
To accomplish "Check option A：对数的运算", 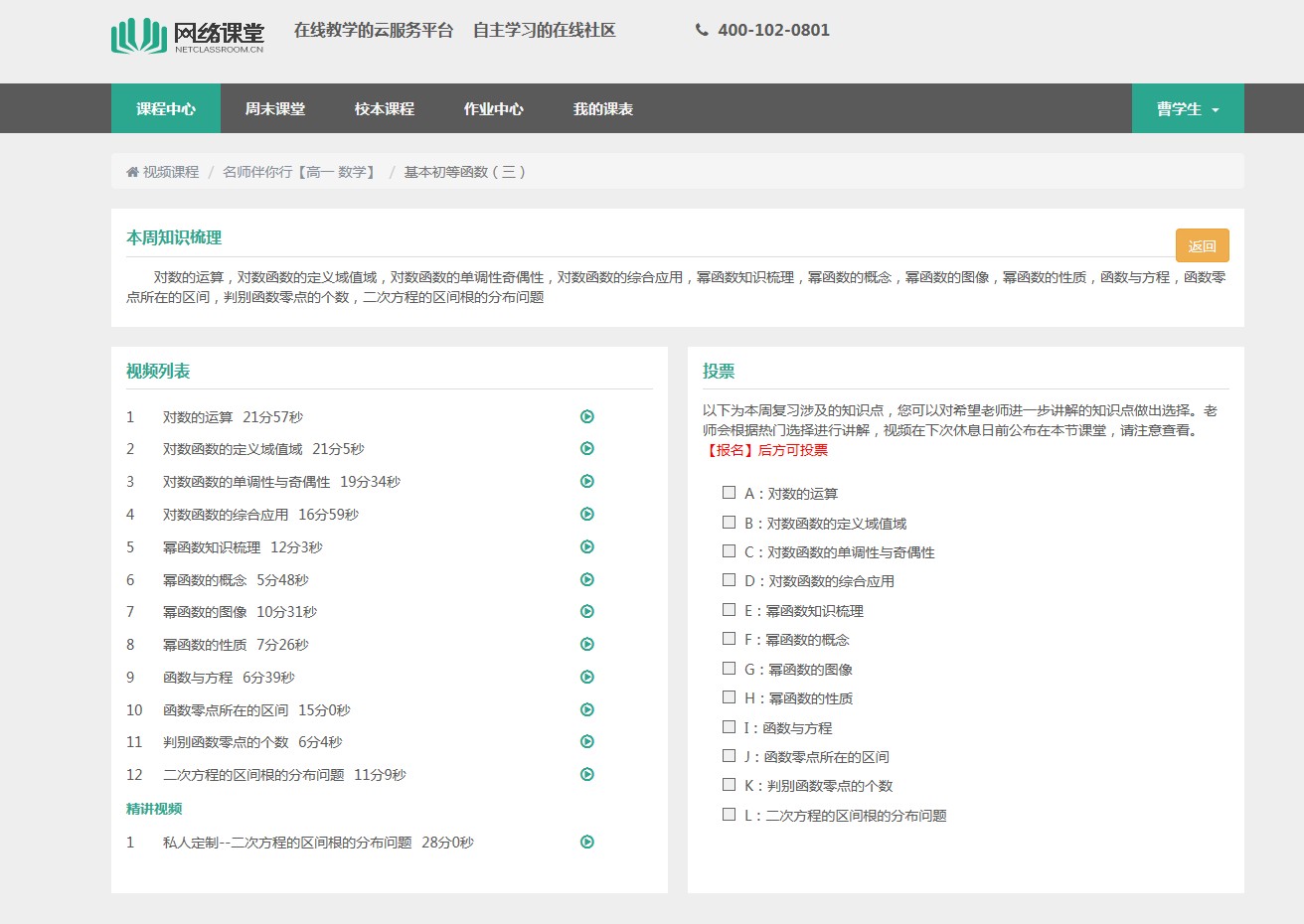I will click(729, 493).
